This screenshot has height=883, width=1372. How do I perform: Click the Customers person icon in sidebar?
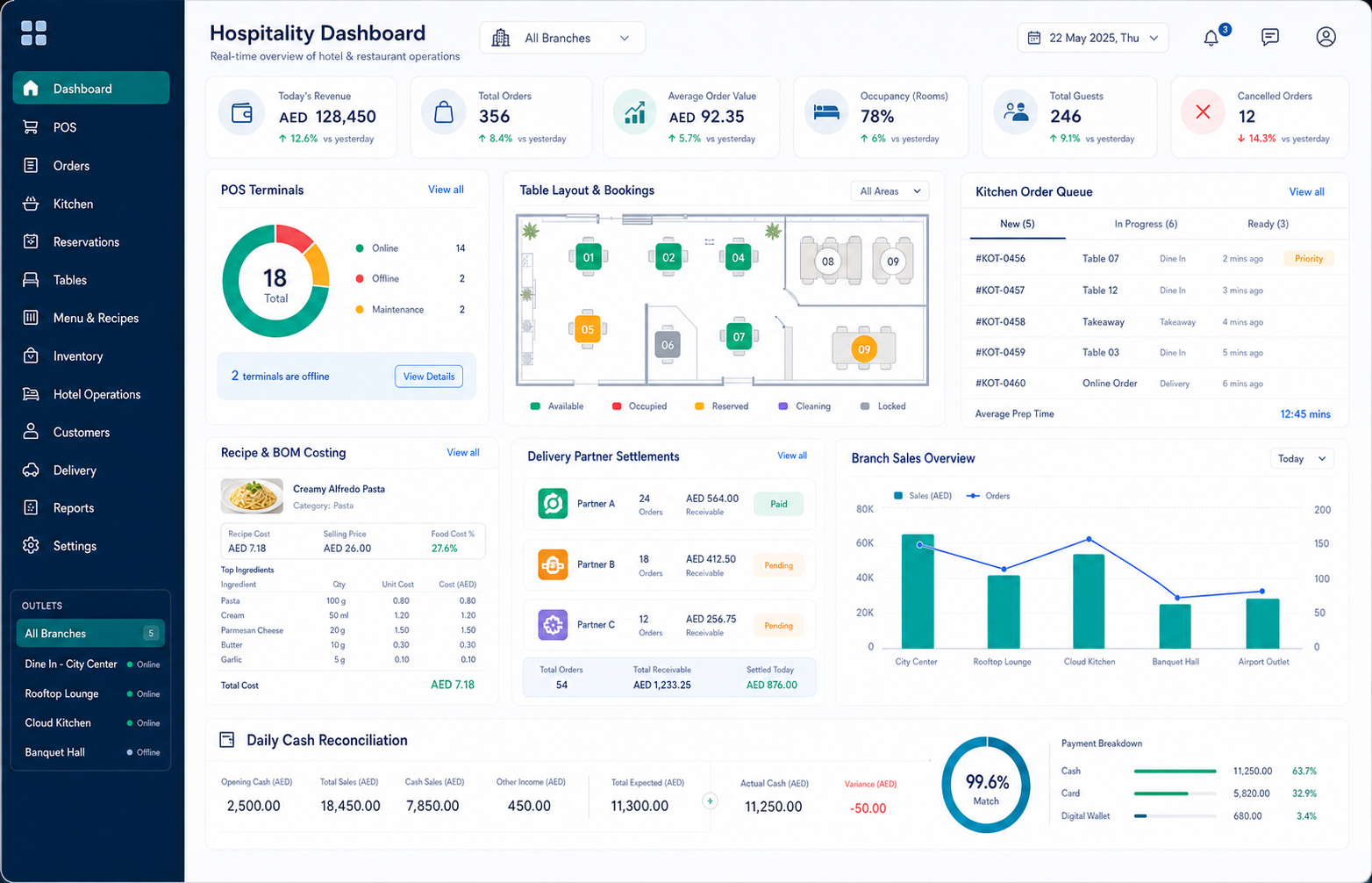click(x=31, y=432)
